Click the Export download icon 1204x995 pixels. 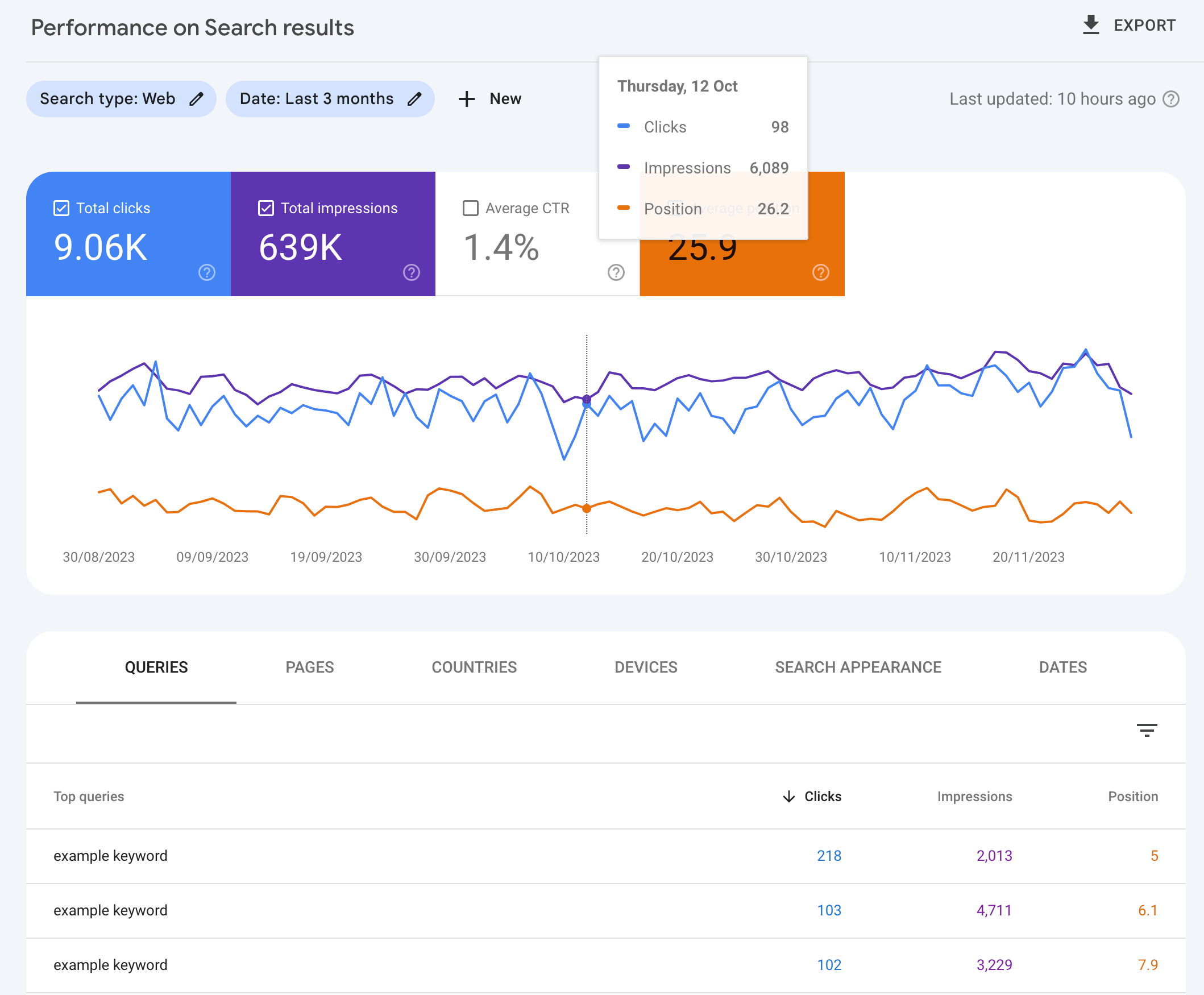click(x=1091, y=24)
